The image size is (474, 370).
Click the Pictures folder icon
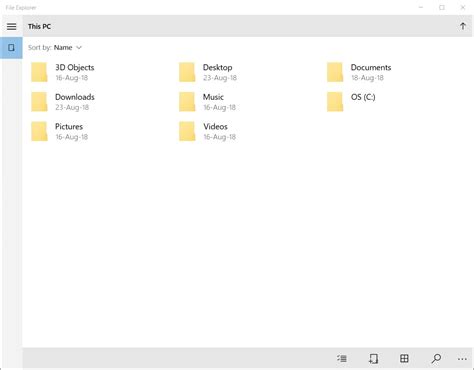39,131
